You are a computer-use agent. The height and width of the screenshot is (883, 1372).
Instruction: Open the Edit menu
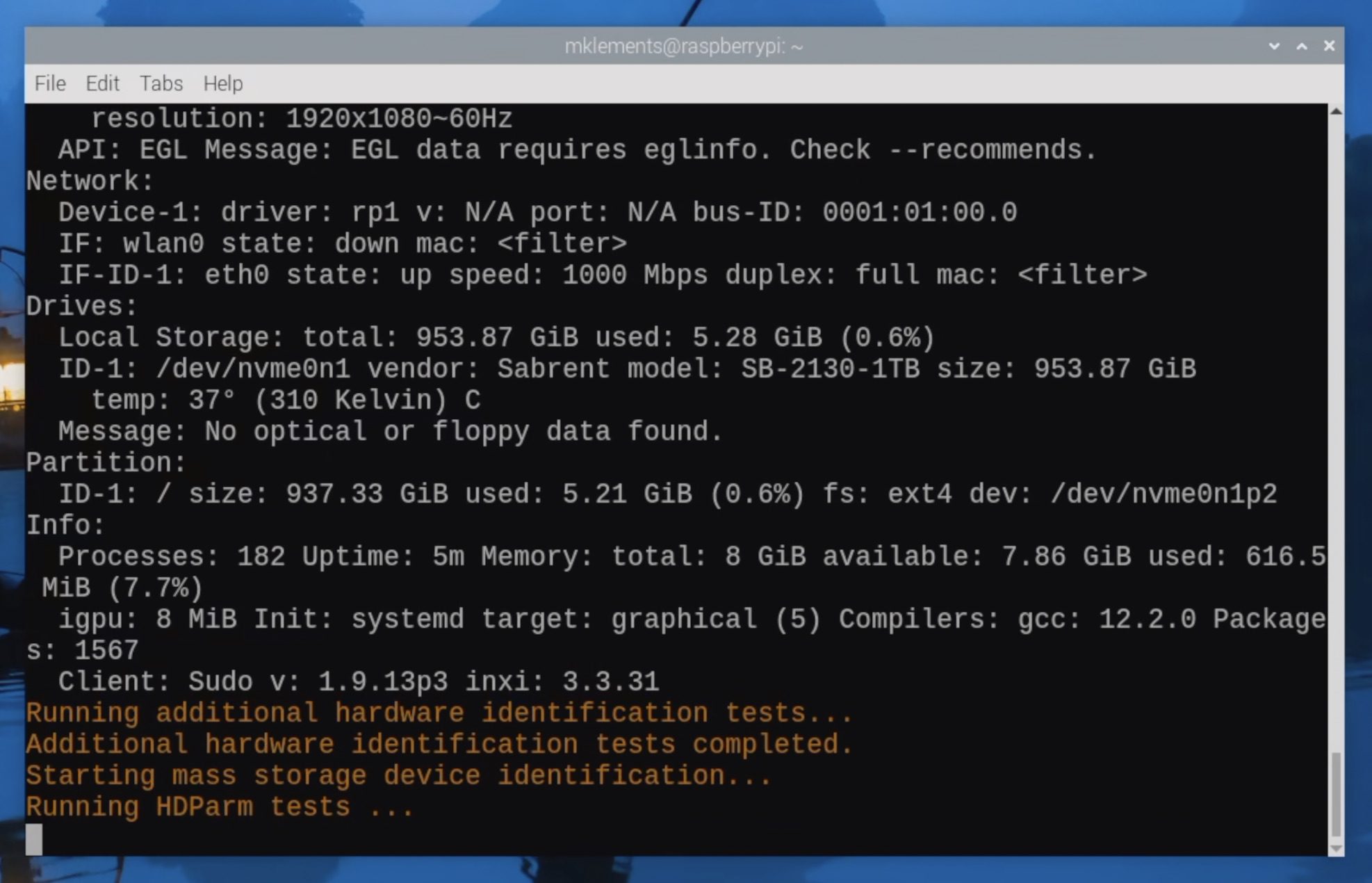[102, 83]
